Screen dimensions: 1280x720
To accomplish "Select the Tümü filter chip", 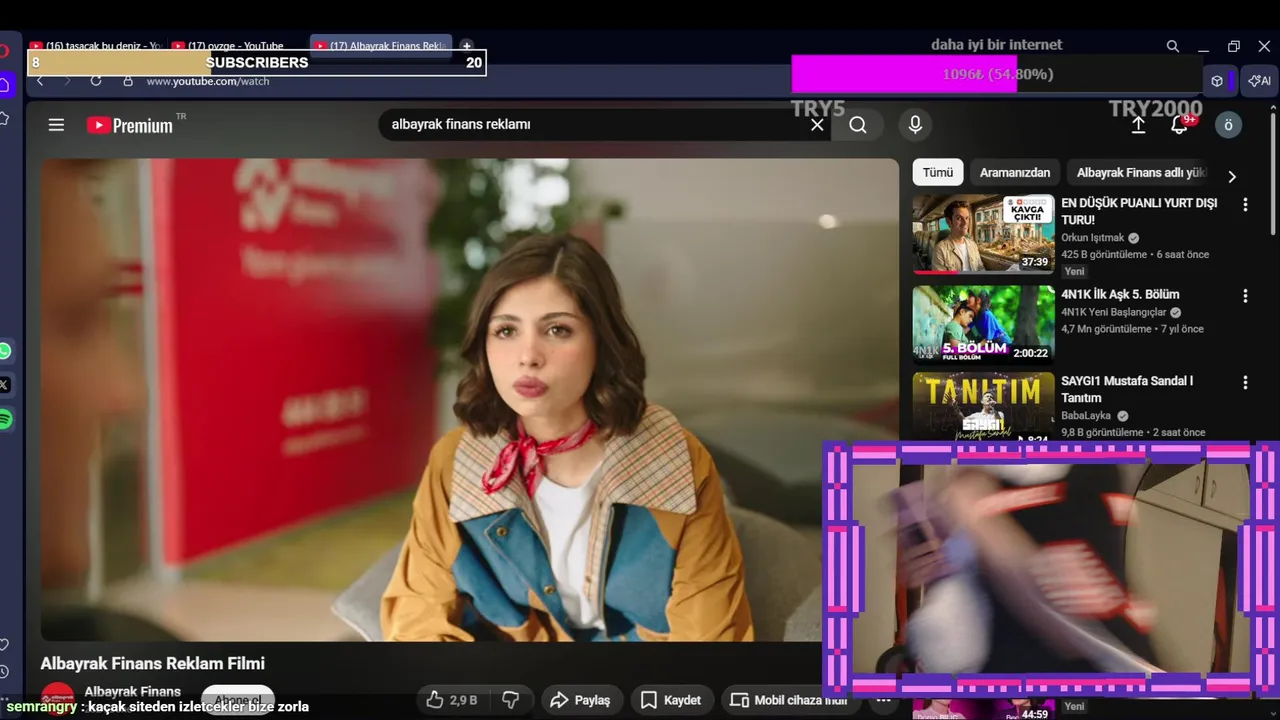I will click(x=938, y=172).
